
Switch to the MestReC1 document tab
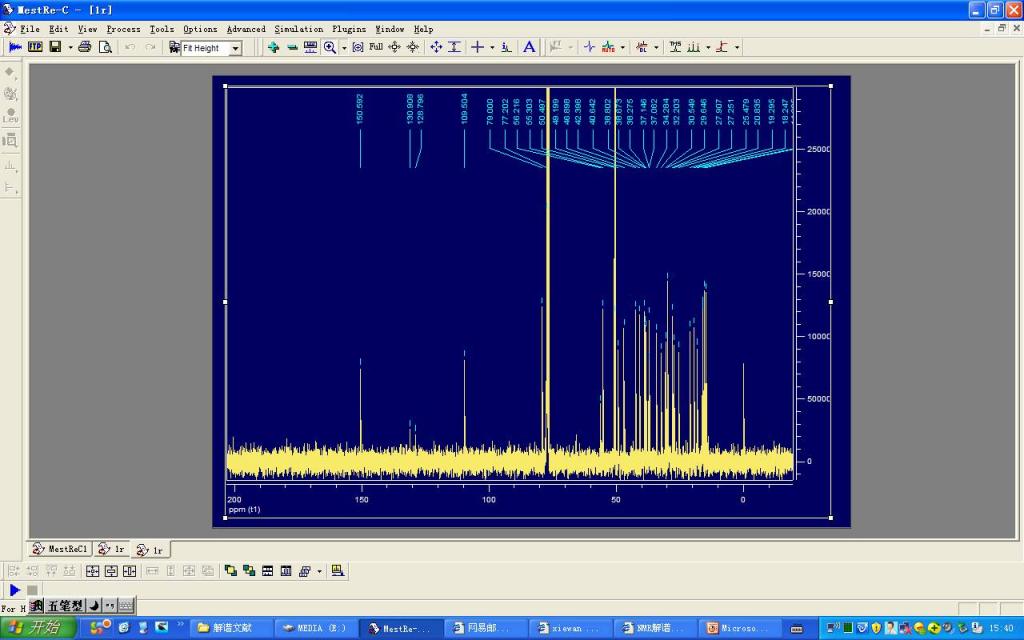click(61, 549)
